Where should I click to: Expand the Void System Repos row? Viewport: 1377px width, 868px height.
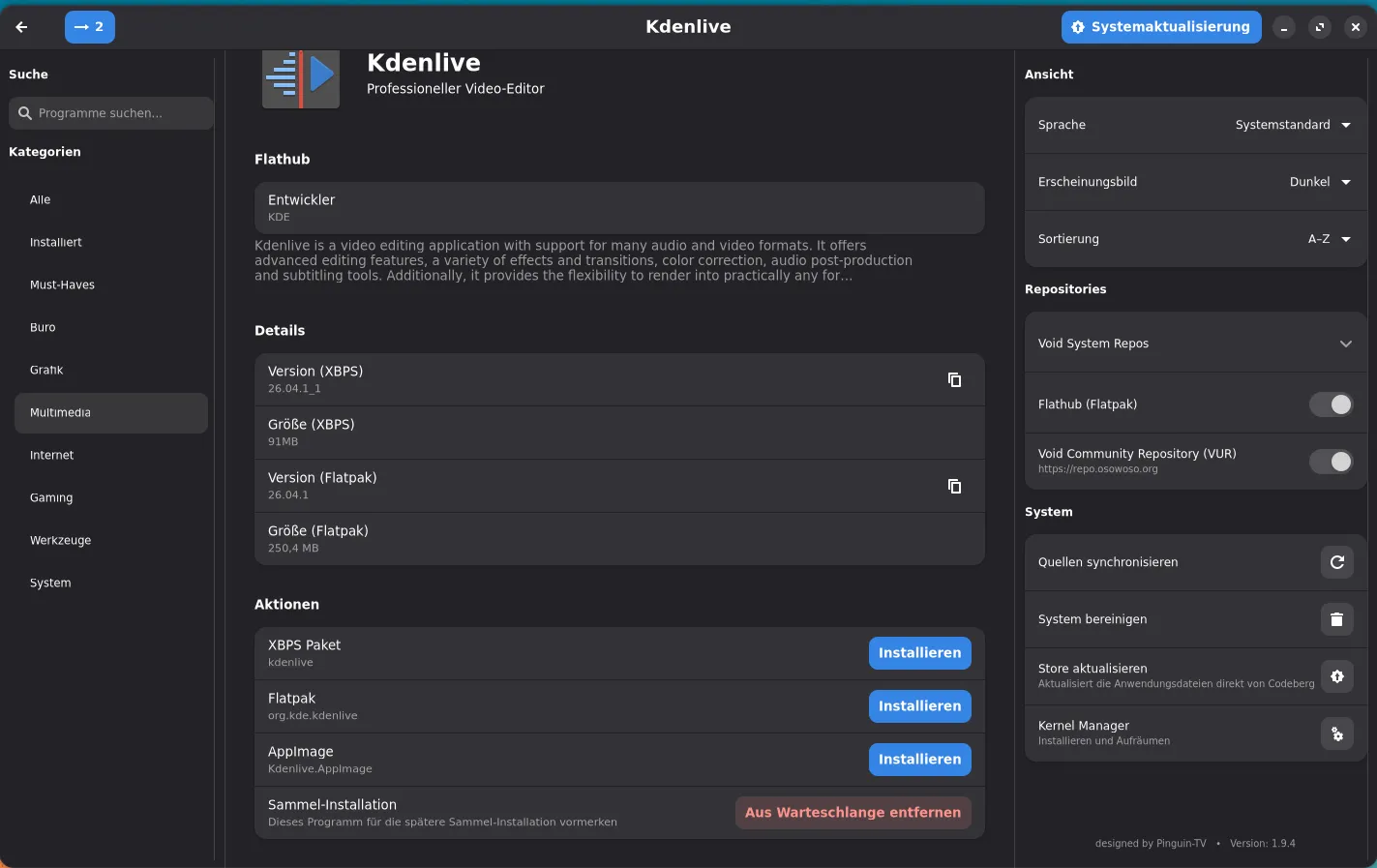(1195, 344)
